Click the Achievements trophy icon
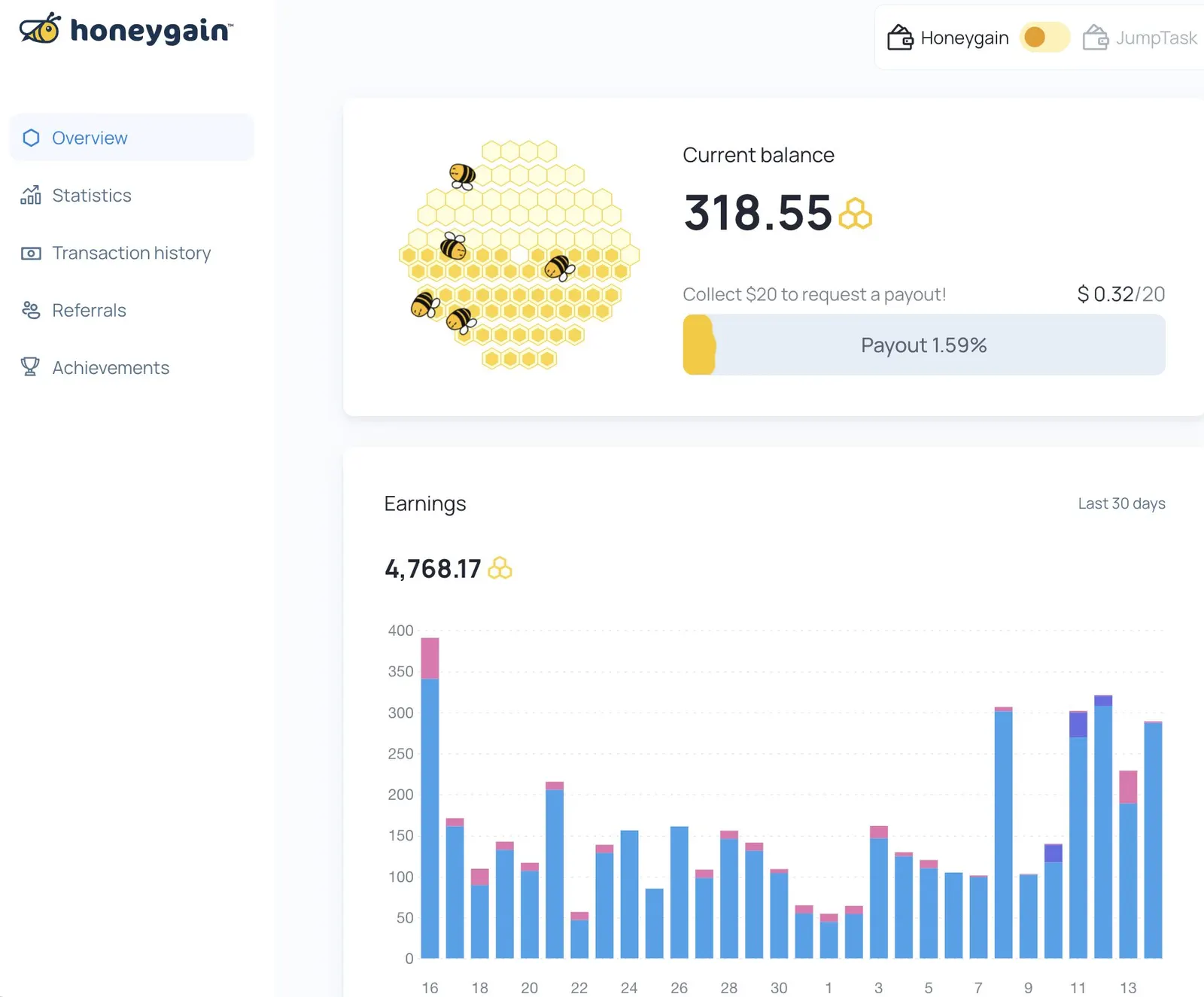This screenshot has height=997, width=1204. 30,366
